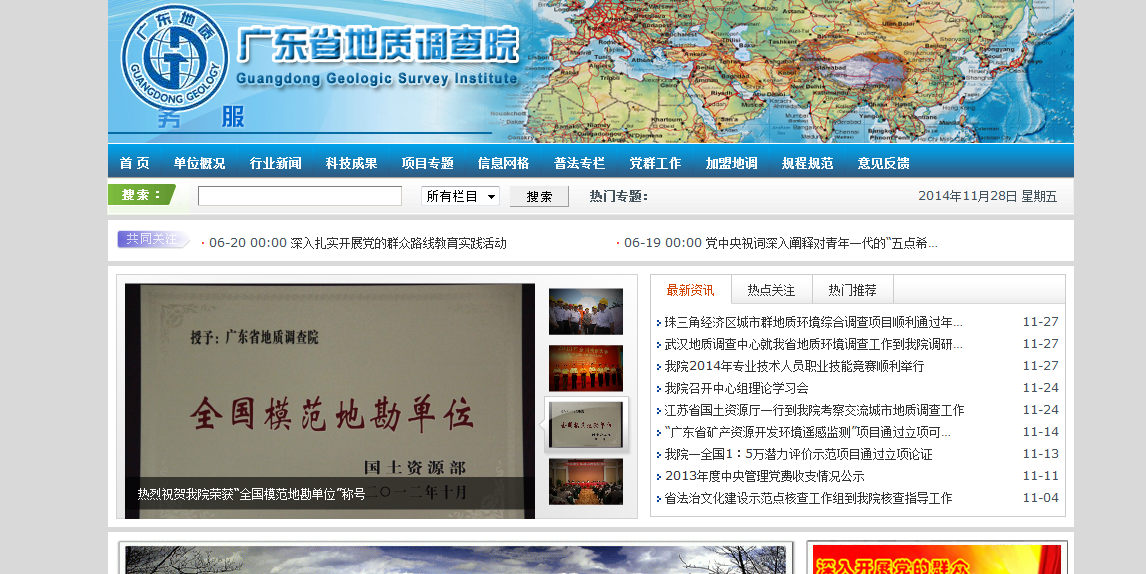Open headline 党中央祝词深入阐释对青年一代

pos(821,243)
